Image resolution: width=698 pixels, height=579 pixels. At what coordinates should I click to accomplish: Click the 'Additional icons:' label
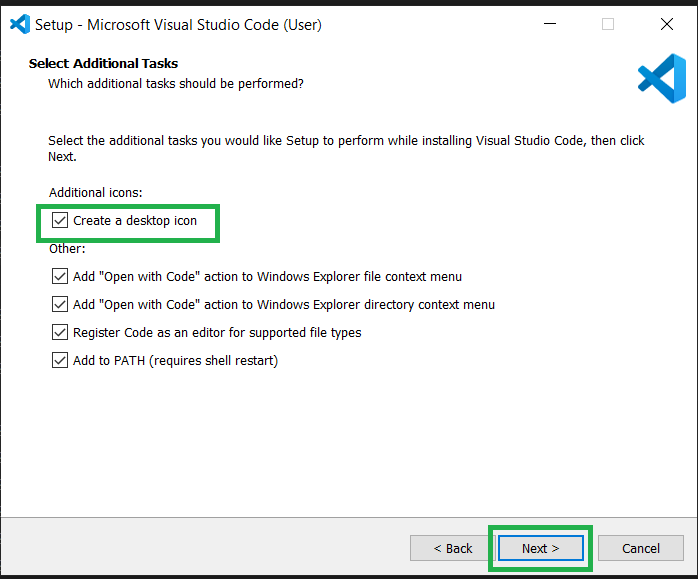click(x=96, y=193)
